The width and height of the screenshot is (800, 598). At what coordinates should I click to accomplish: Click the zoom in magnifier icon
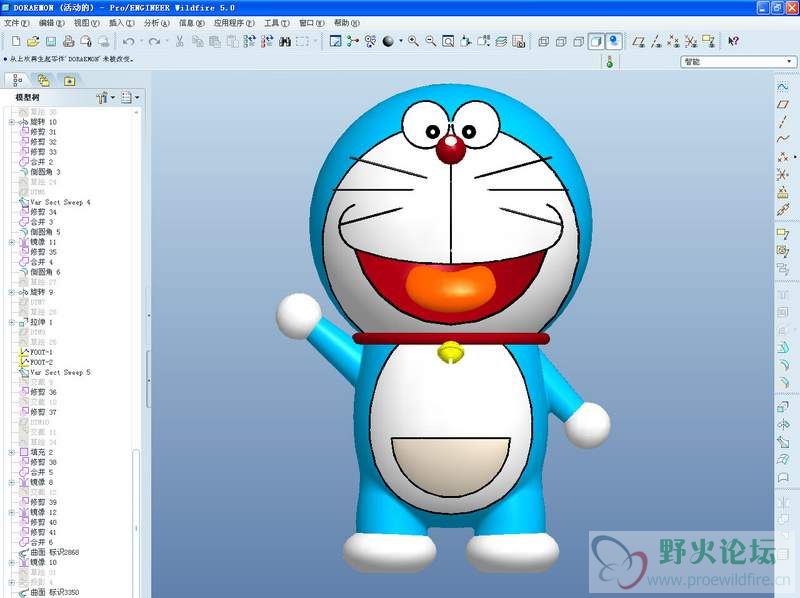click(x=413, y=41)
